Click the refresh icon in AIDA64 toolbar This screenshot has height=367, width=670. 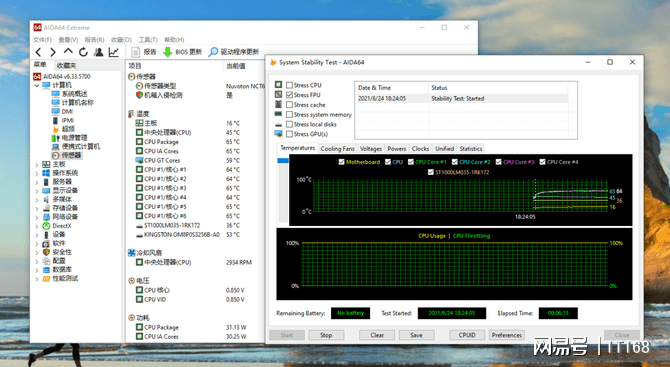pos(83,52)
